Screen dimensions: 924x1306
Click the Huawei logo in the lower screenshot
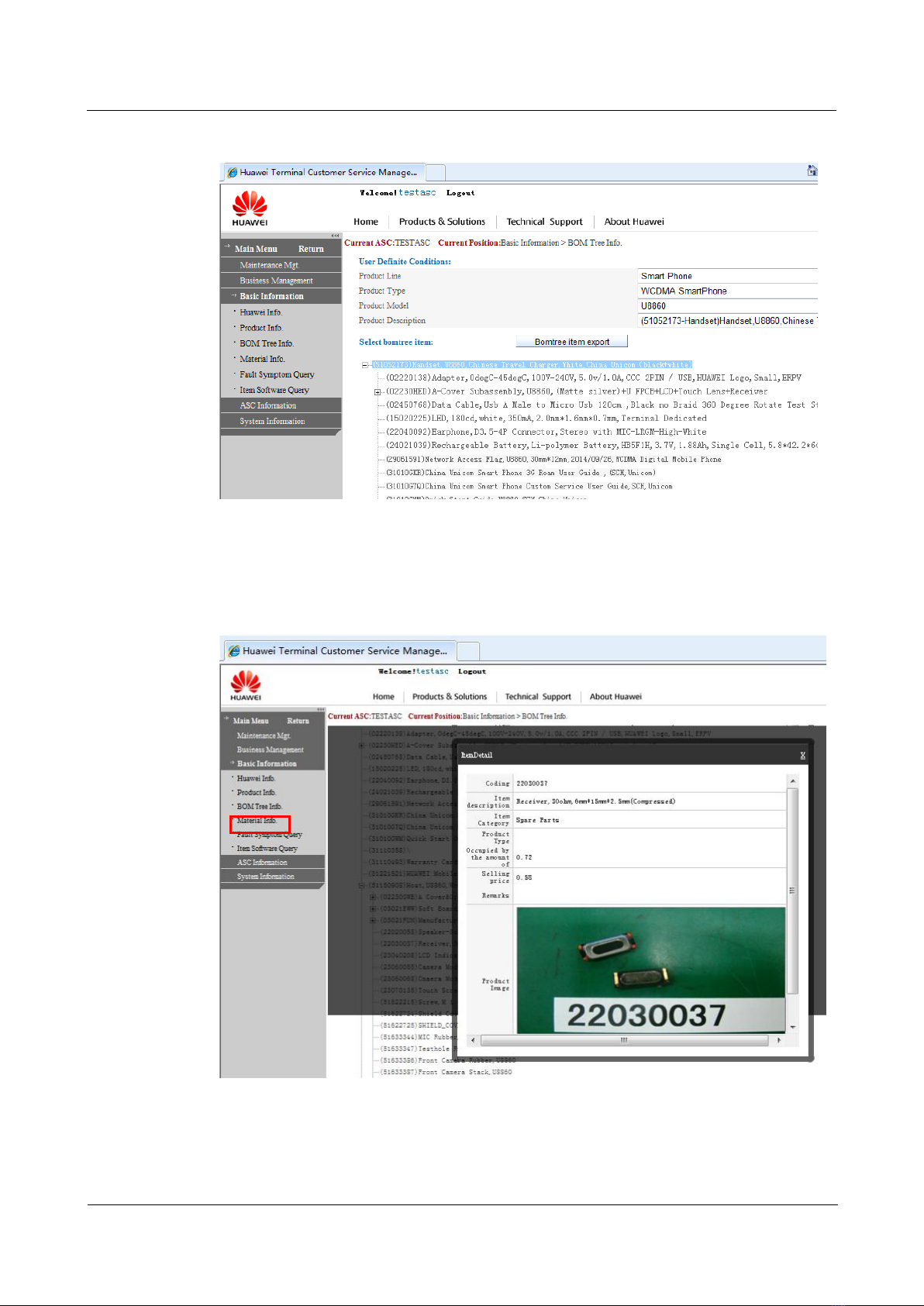(246, 686)
